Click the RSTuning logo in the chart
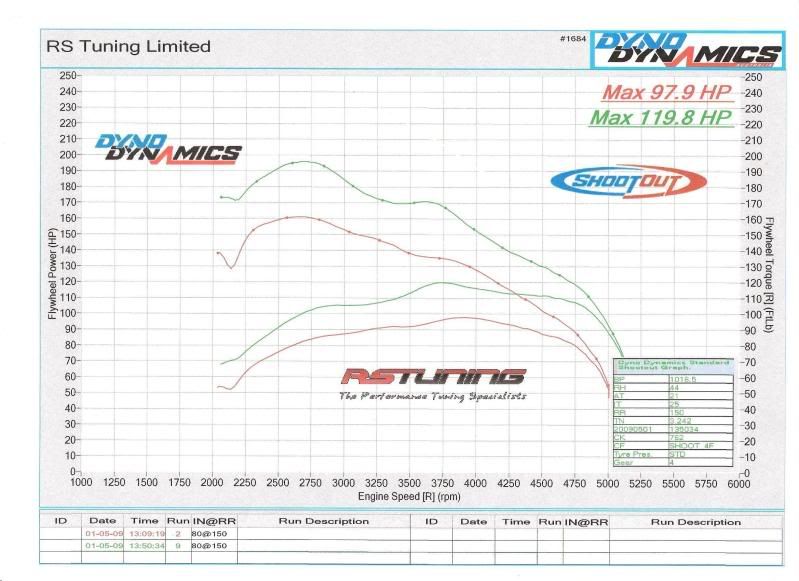Image resolution: width=799 pixels, height=581 pixels. click(x=433, y=377)
